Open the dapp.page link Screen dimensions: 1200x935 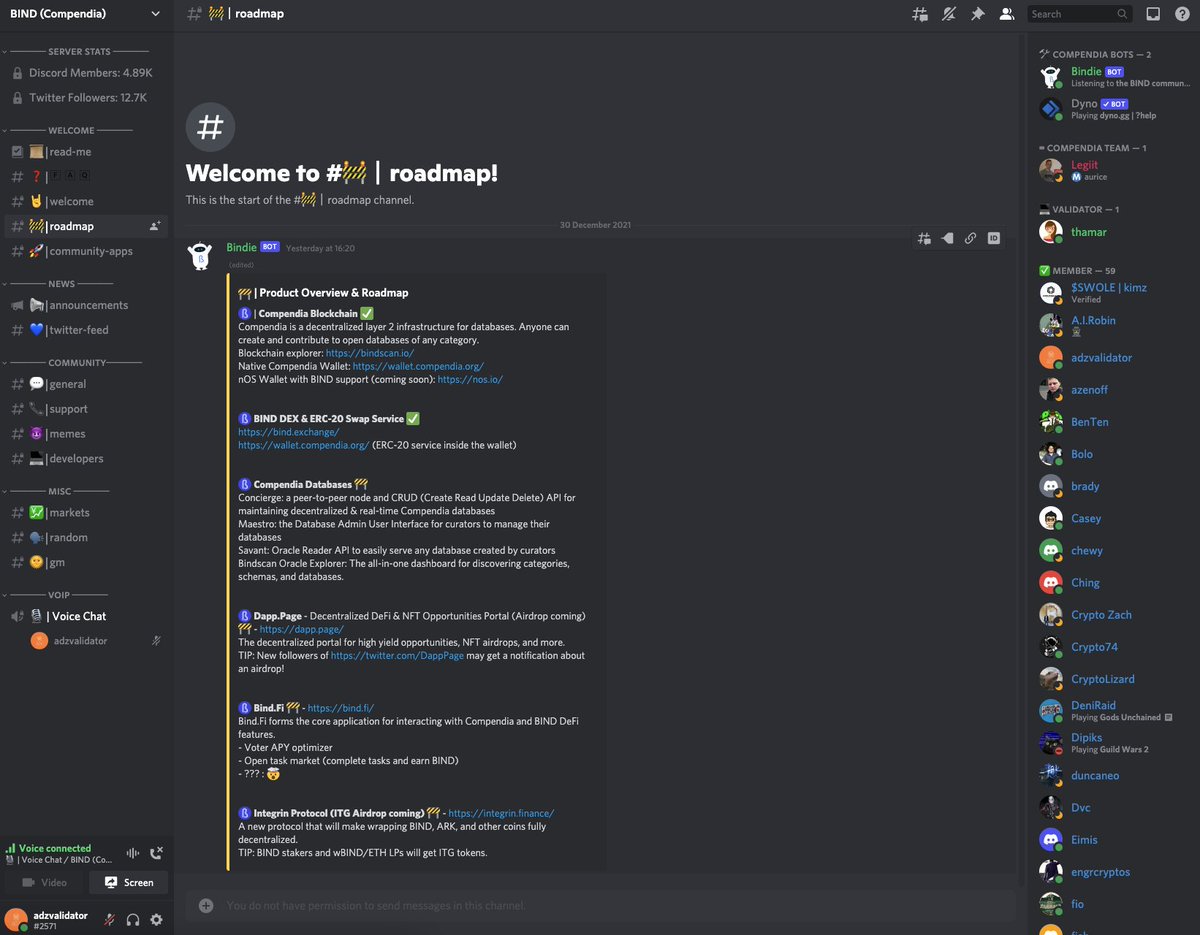click(x=301, y=630)
